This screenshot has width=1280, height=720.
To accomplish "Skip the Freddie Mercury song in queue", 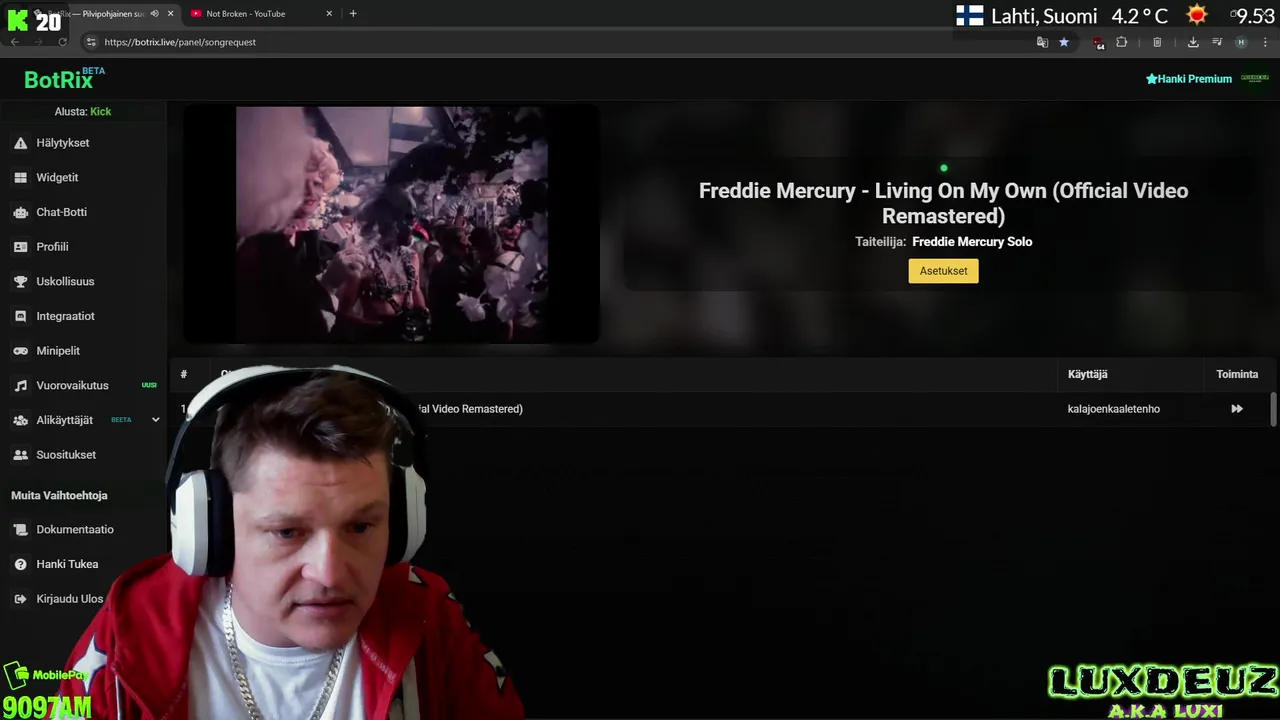I will [1237, 409].
